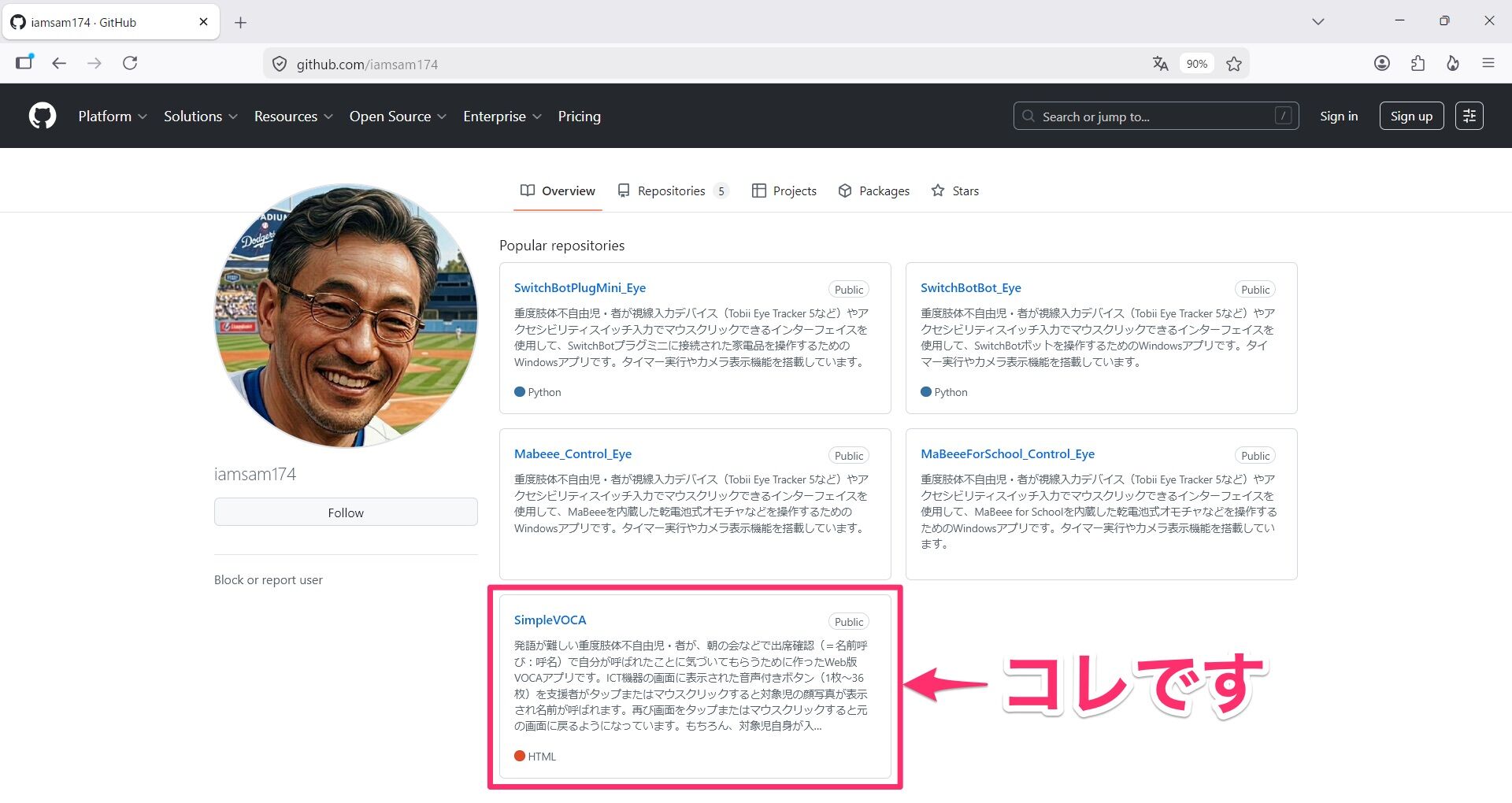1512x803 pixels.
Task: Reload the page with refresh icon
Action: (131, 63)
